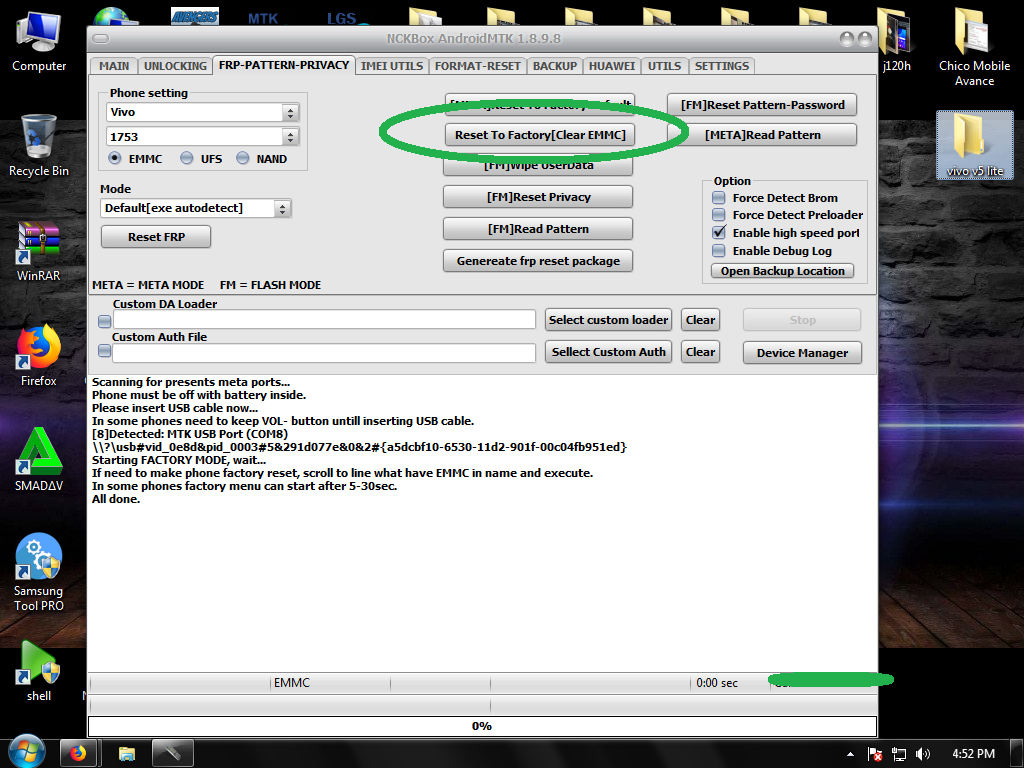Viewport: 1024px width, 768px height.
Task: Clear the Custom Auth File path
Action: pyautogui.click(x=700, y=352)
